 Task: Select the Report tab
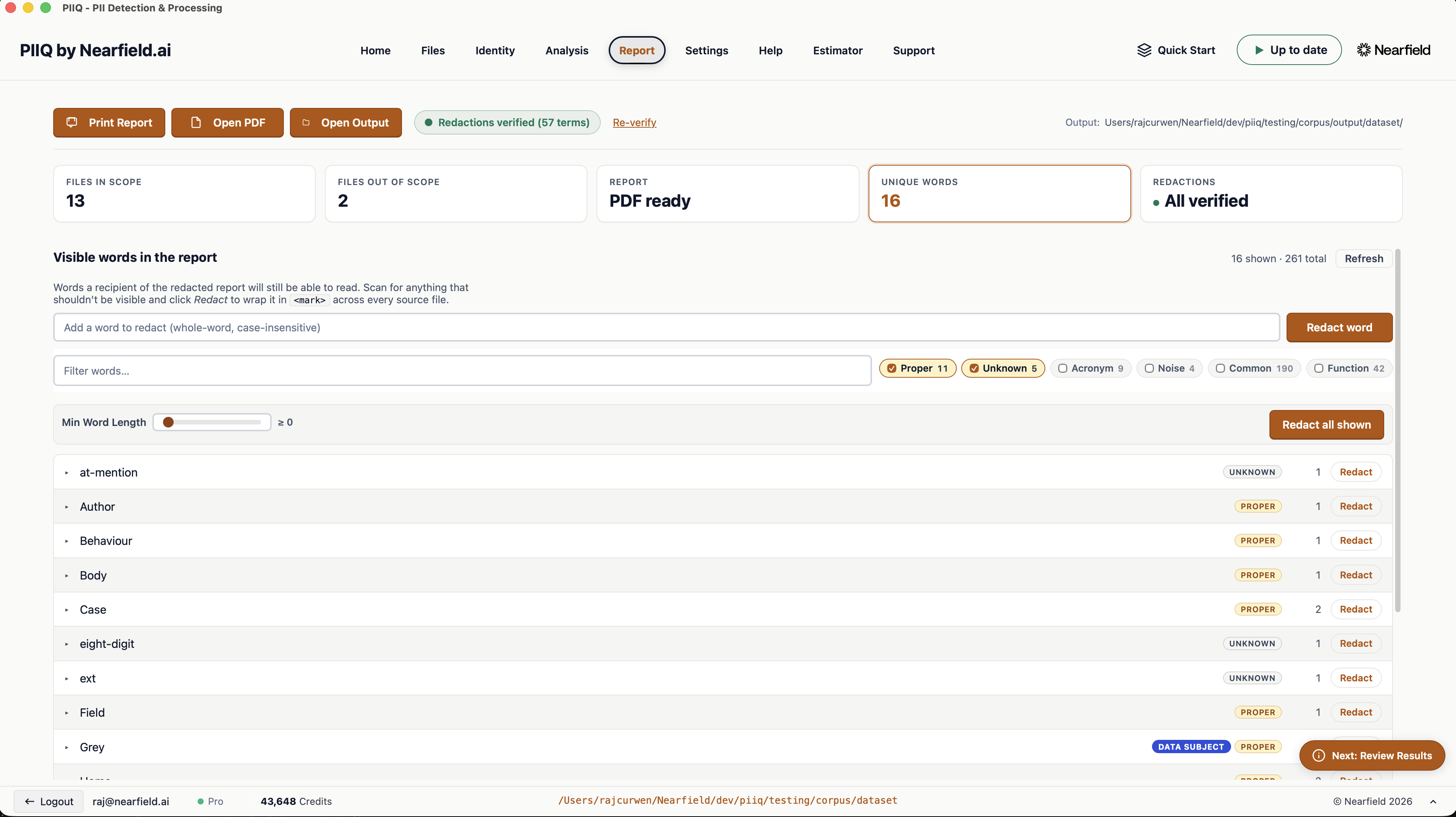[636, 50]
